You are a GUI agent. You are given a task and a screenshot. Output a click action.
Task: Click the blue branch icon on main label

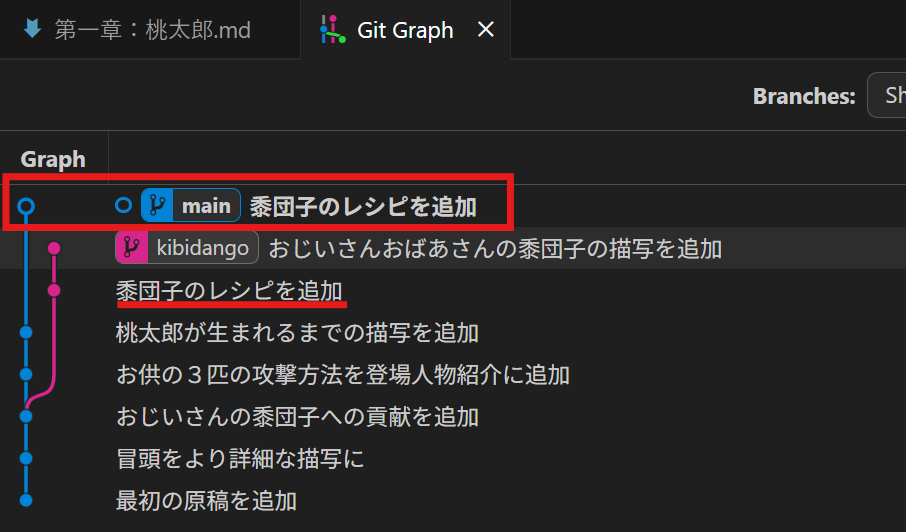coord(157,205)
